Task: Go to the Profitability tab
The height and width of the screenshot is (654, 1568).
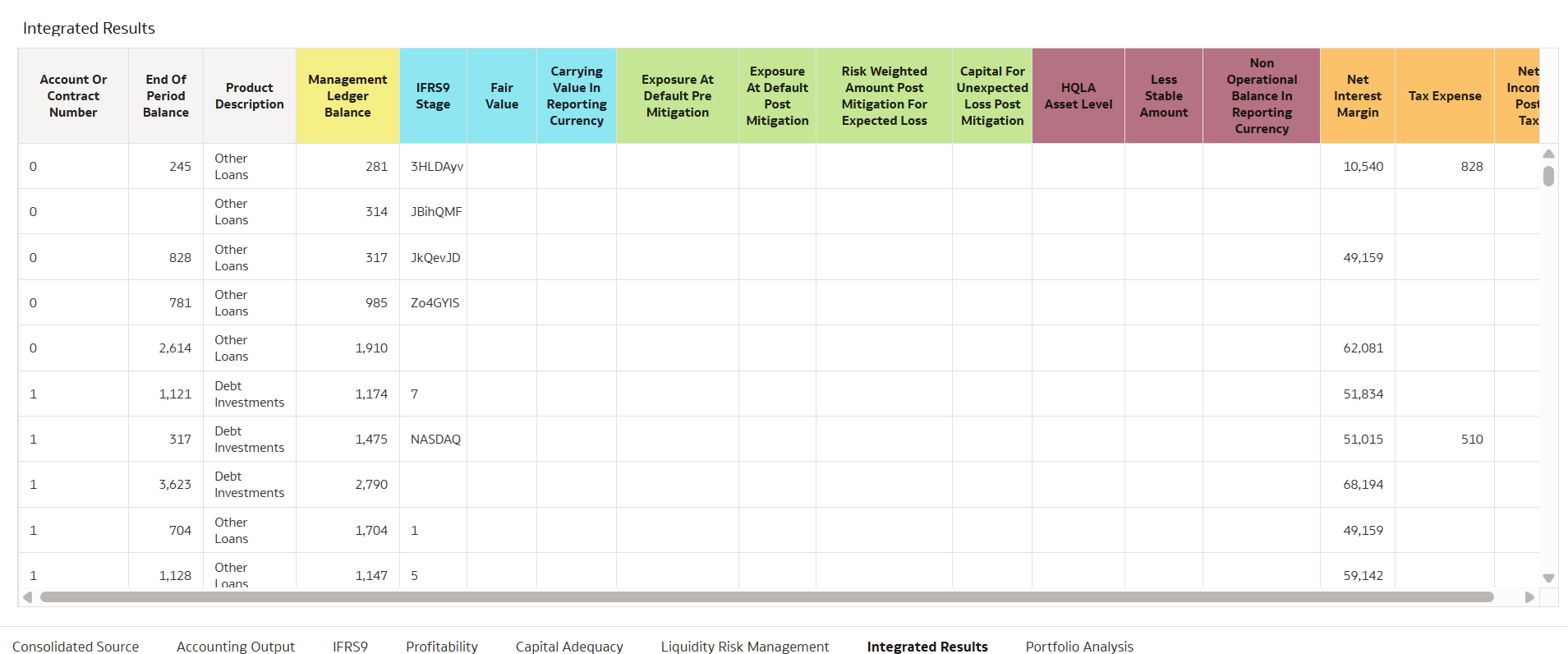Action: coord(442,647)
